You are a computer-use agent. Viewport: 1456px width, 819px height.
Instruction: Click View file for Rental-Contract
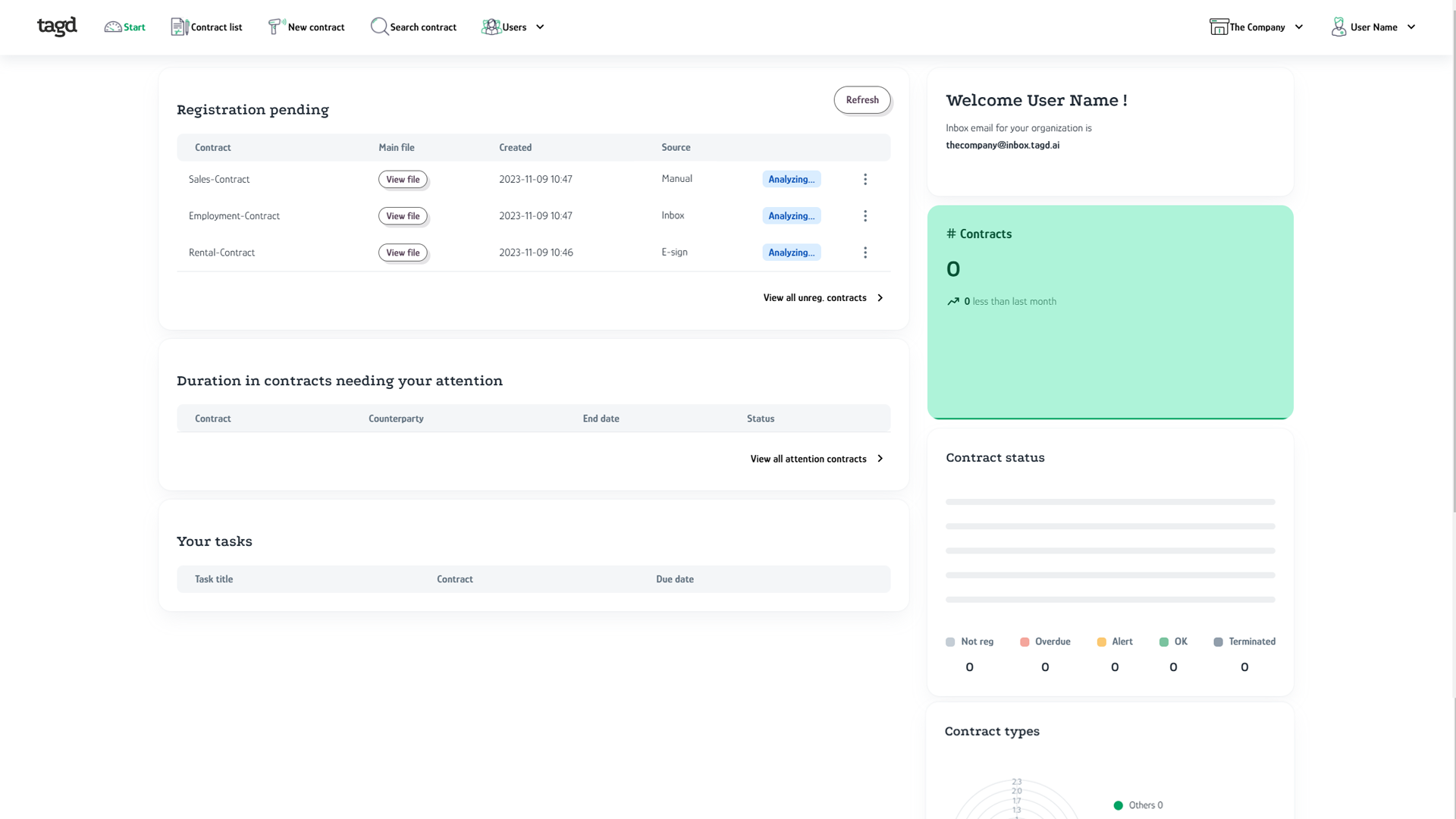[403, 253]
